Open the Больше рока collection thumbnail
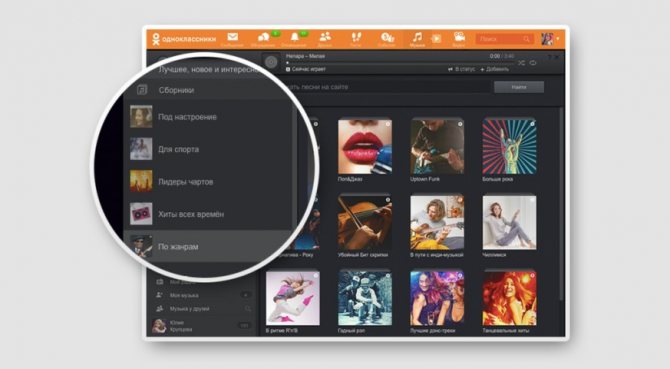Image resolution: width=670 pixels, height=369 pixels. (x=509, y=146)
